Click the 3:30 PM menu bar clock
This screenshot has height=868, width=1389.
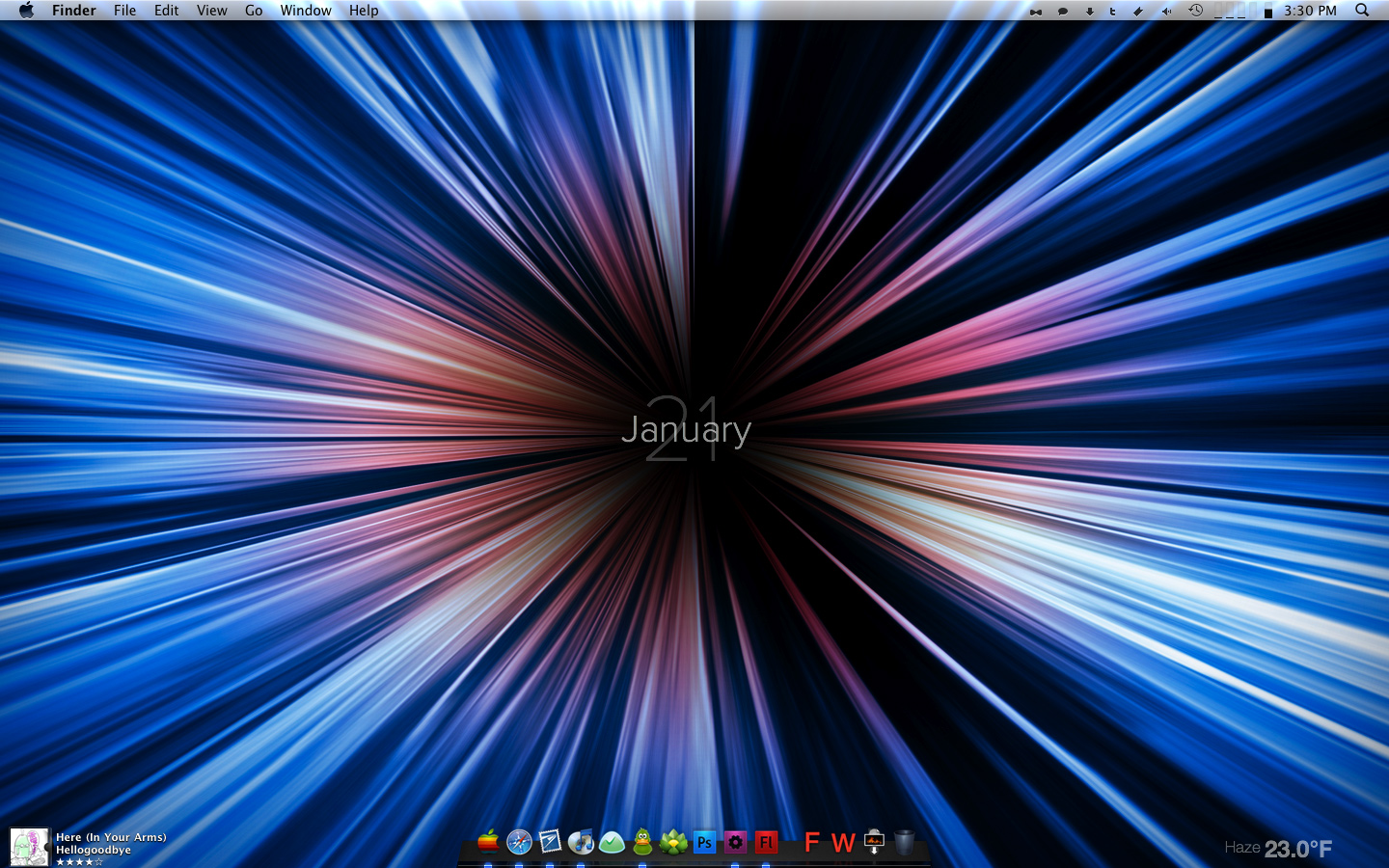click(1310, 11)
